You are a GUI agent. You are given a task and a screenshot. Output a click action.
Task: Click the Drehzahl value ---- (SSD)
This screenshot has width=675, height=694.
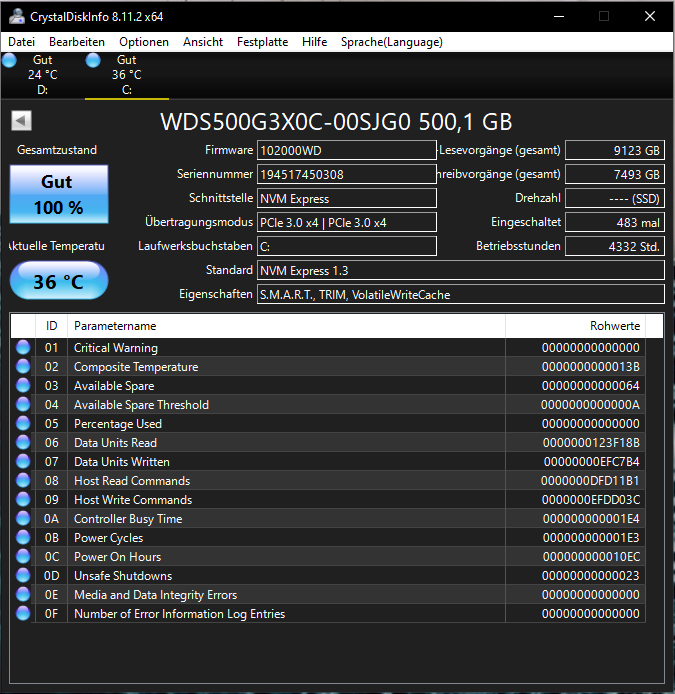(615, 198)
